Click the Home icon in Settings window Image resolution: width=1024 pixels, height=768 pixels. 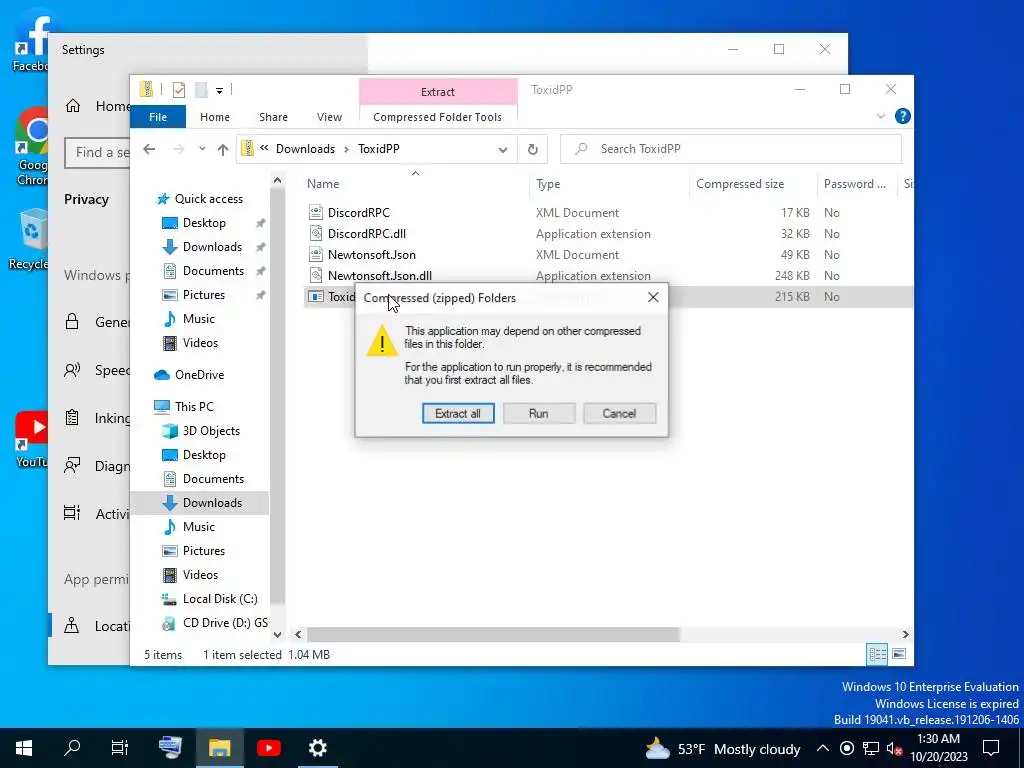(x=72, y=106)
